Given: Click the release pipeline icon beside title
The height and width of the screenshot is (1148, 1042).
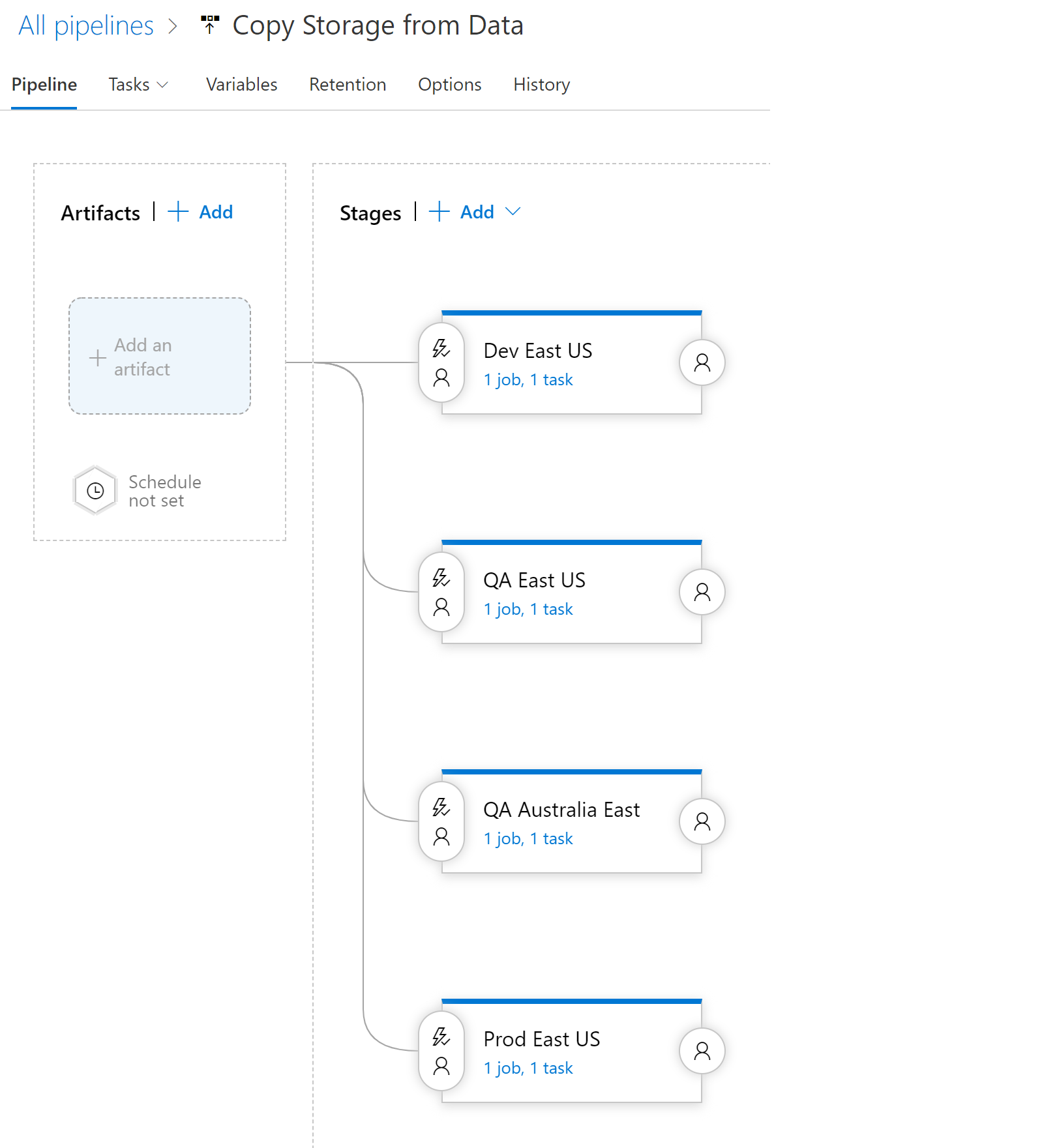Looking at the screenshot, I should (x=210, y=25).
